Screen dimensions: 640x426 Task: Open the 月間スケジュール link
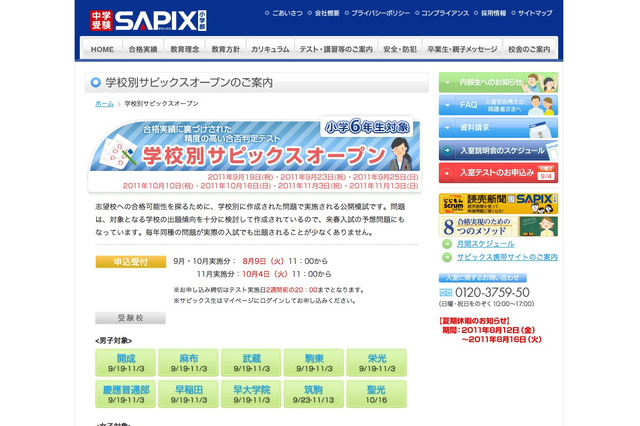pos(485,244)
